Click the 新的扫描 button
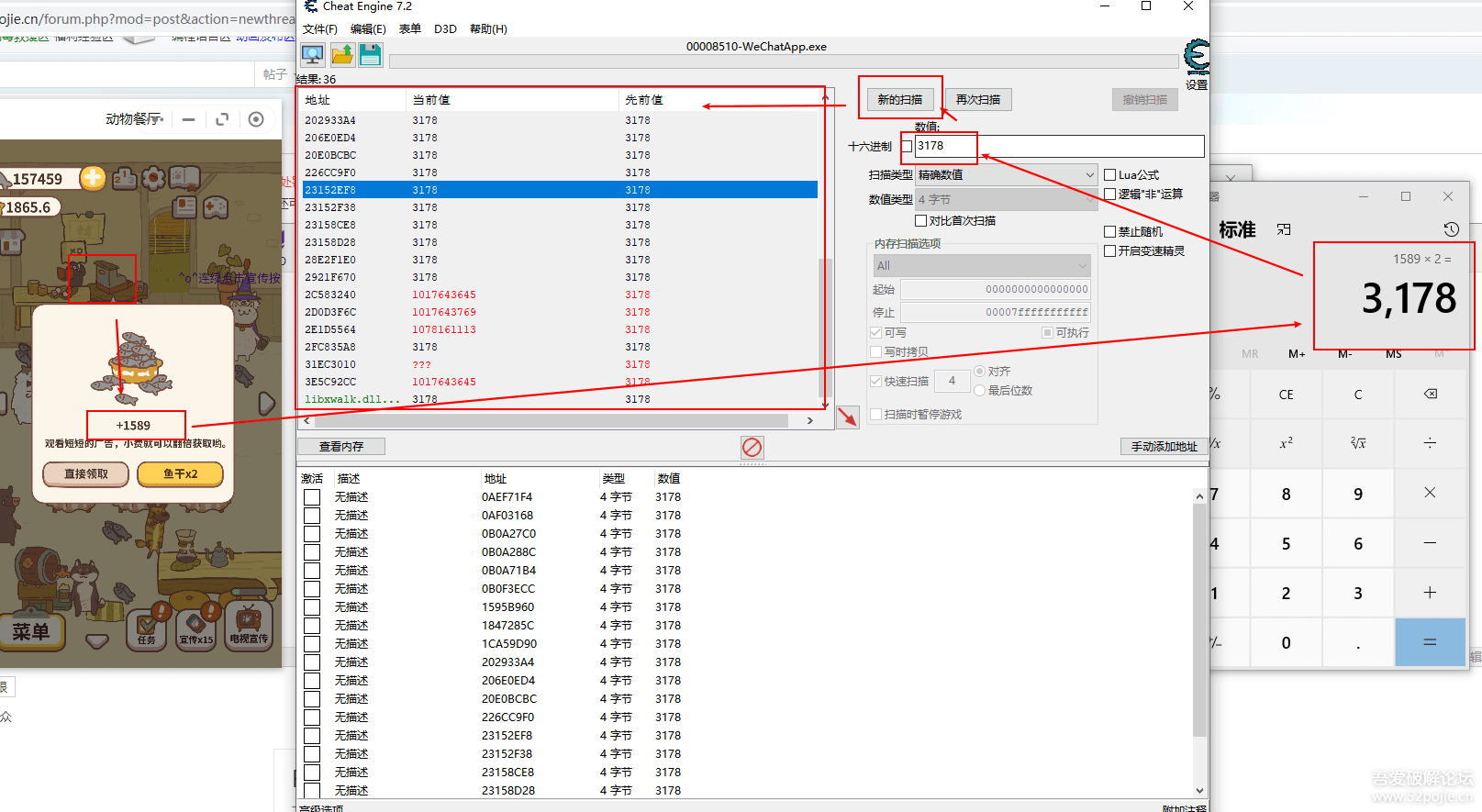This screenshot has height=812, width=1482. pos(899,100)
